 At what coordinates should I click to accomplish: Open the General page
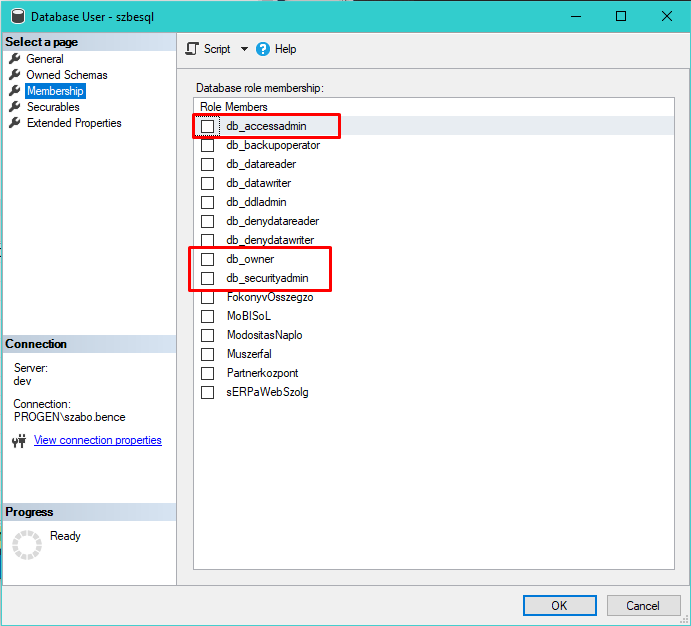point(45,59)
